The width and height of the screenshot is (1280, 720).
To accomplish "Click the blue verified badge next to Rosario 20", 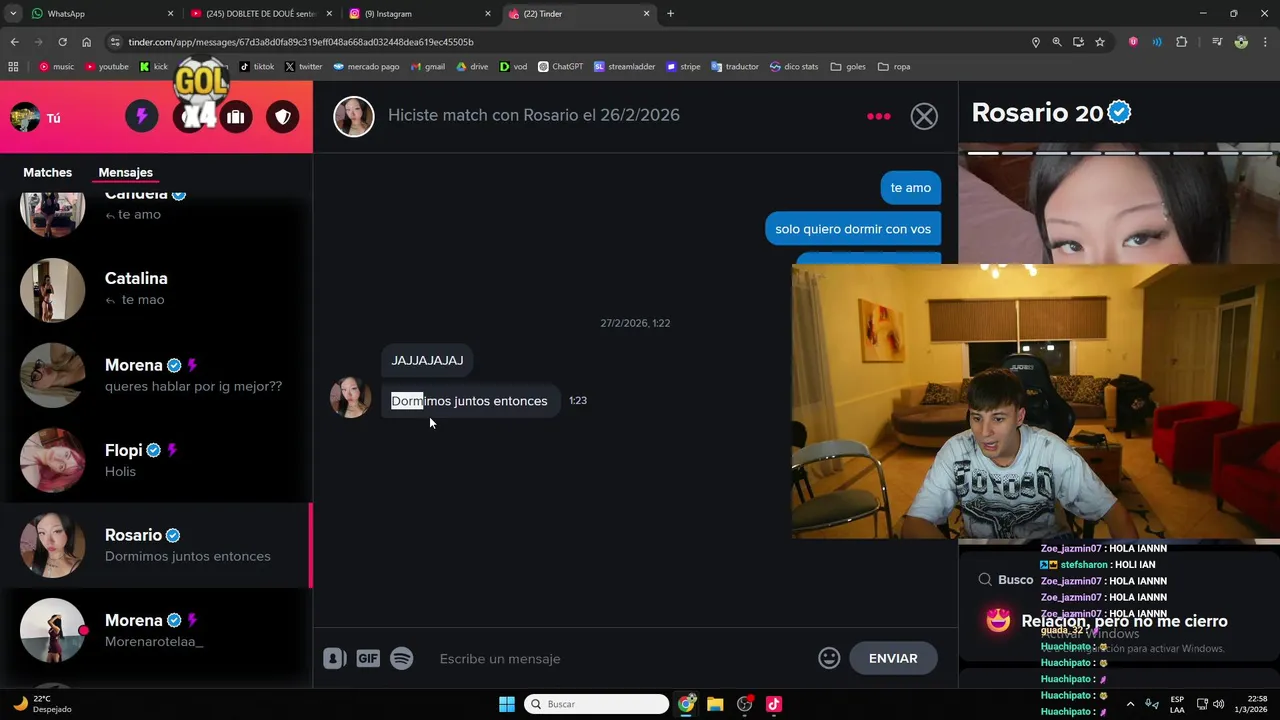I will 1120,113.
